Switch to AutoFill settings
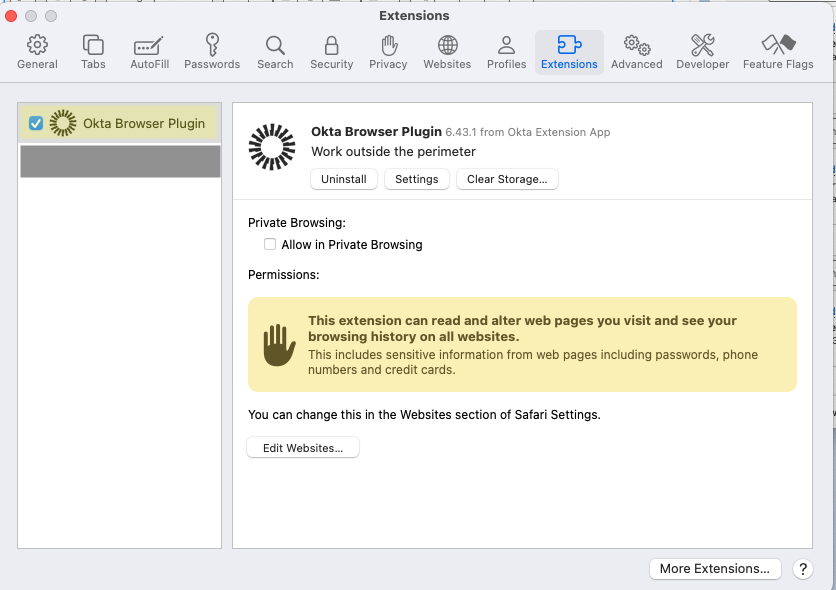The width and height of the screenshot is (836, 590). 149,52
